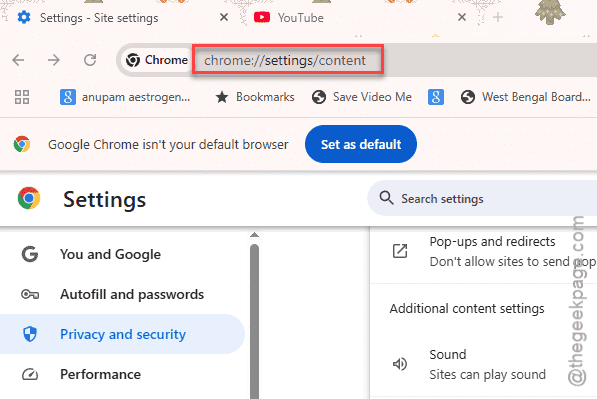Image resolution: width=597 pixels, height=399 pixels.
Task: Click the Chrome icon in default browser bar
Action: pyautogui.click(x=22, y=144)
